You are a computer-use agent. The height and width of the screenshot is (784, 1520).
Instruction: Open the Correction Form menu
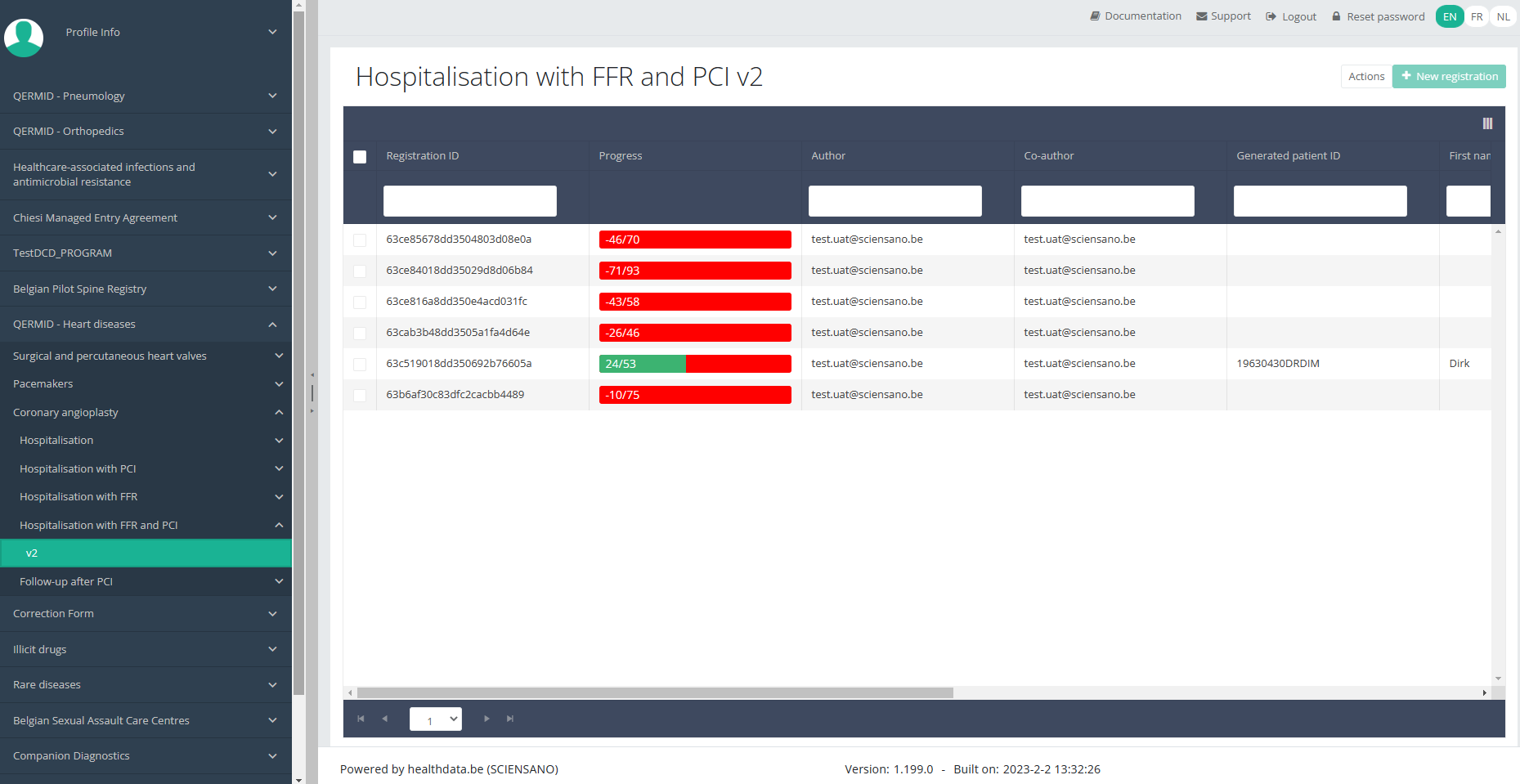coord(146,614)
